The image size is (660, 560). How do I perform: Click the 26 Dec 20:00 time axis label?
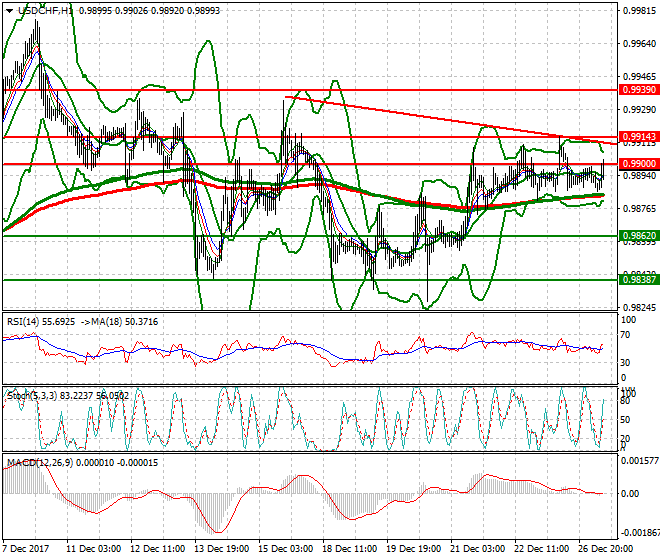pos(605,549)
